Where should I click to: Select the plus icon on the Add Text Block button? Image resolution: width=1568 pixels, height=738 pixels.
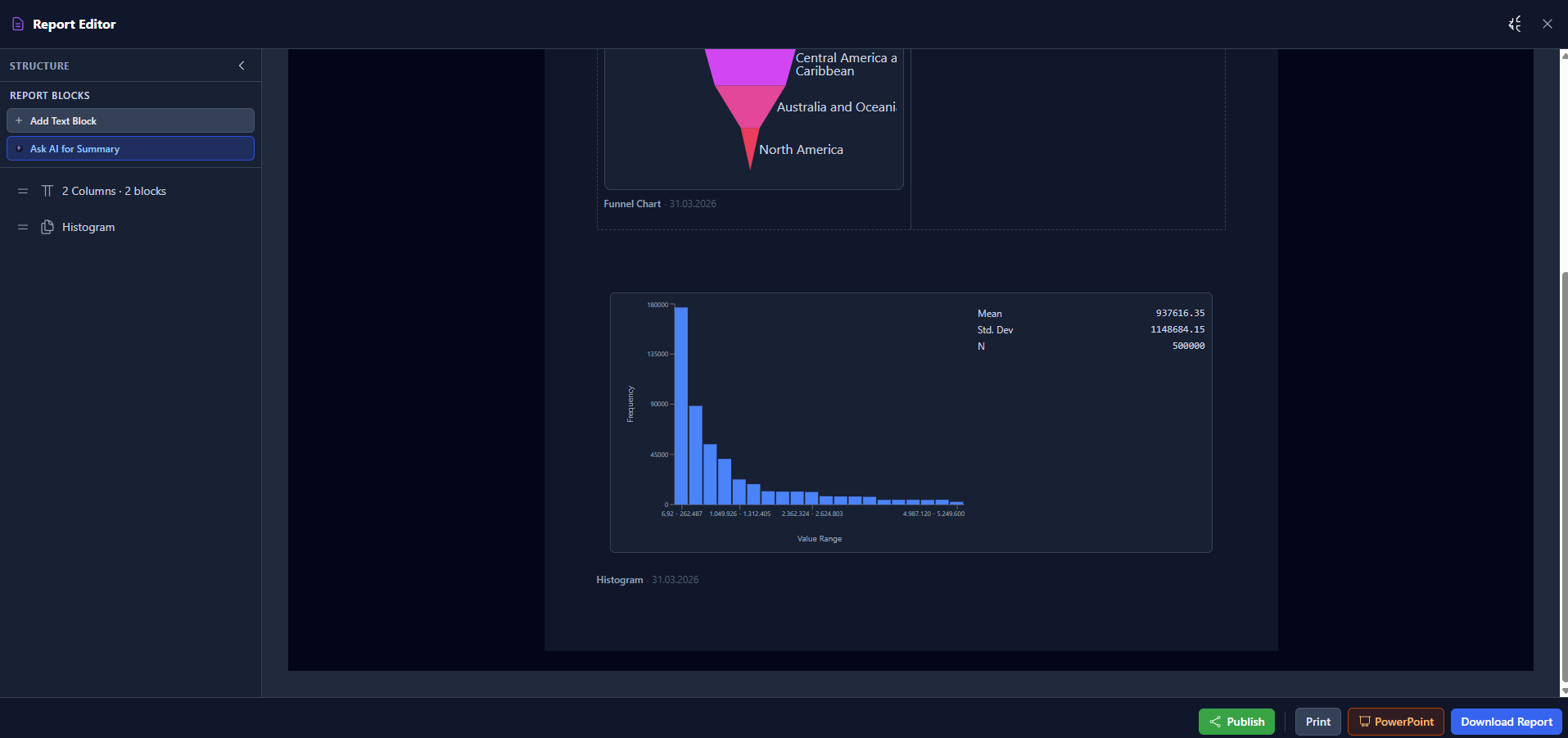click(x=19, y=120)
